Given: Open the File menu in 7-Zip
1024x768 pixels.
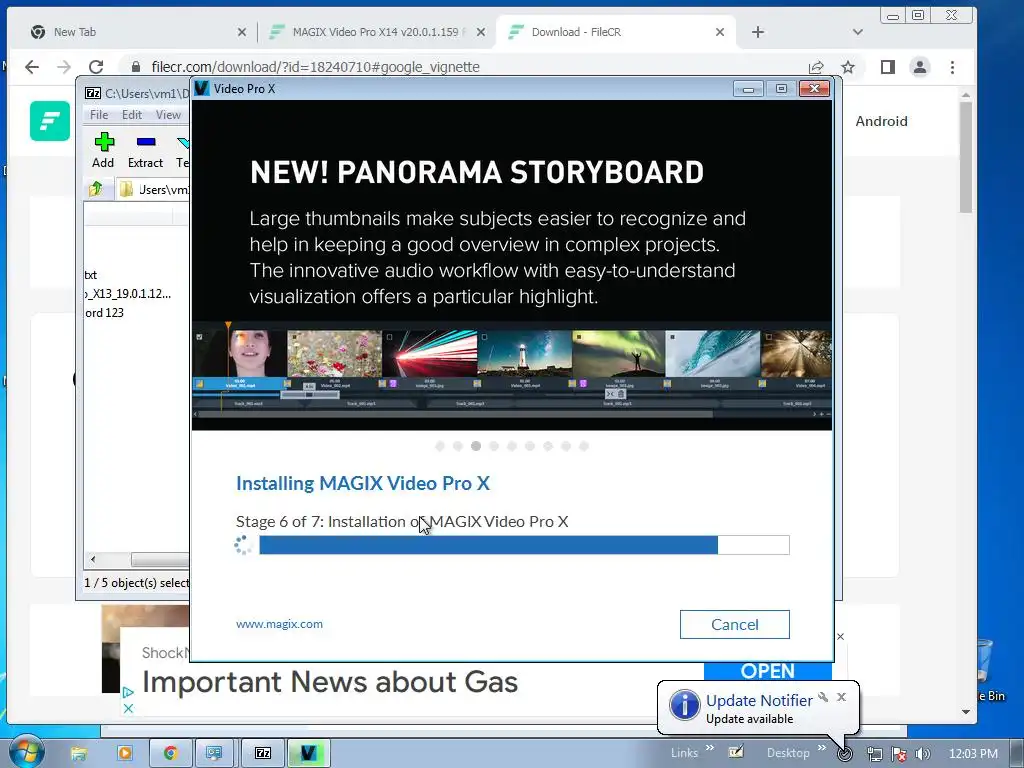Looking at the screenshot, I should [99, 114].
